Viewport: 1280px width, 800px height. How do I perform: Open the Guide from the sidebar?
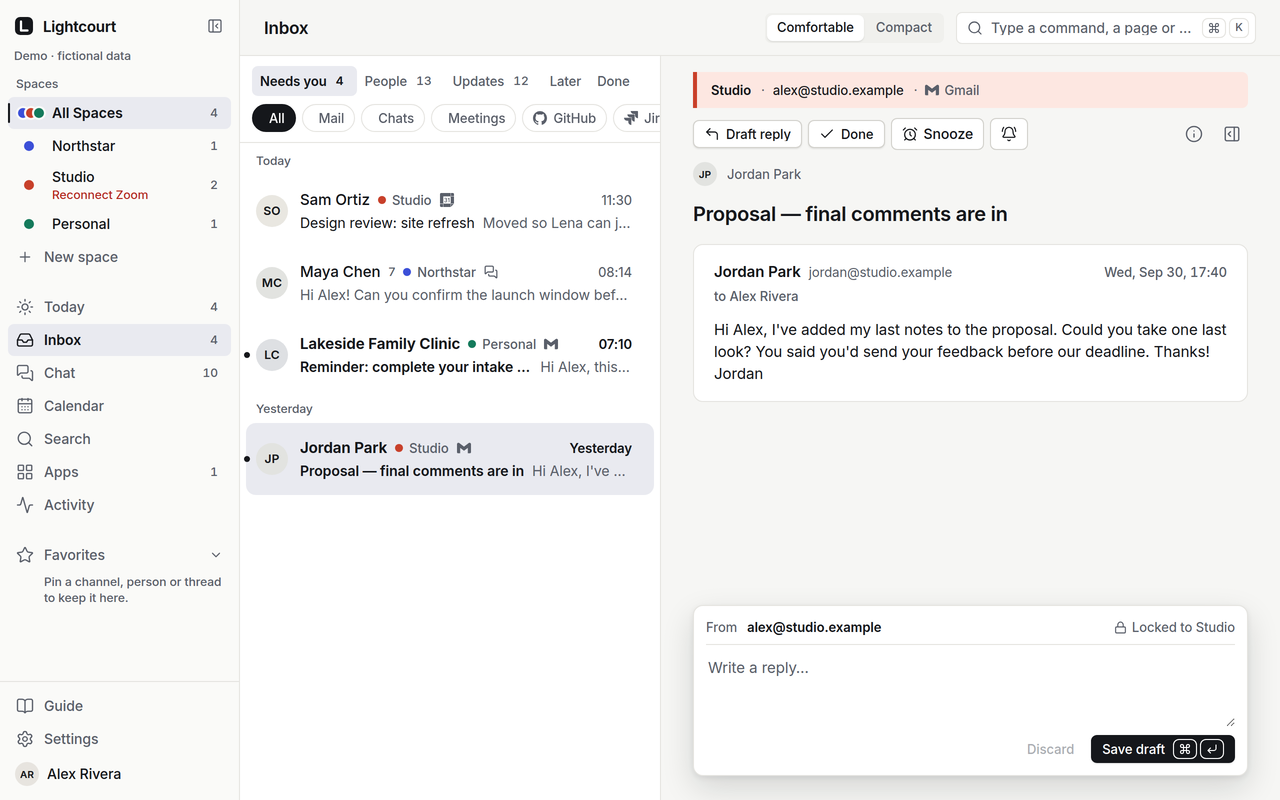coord(120,706)
